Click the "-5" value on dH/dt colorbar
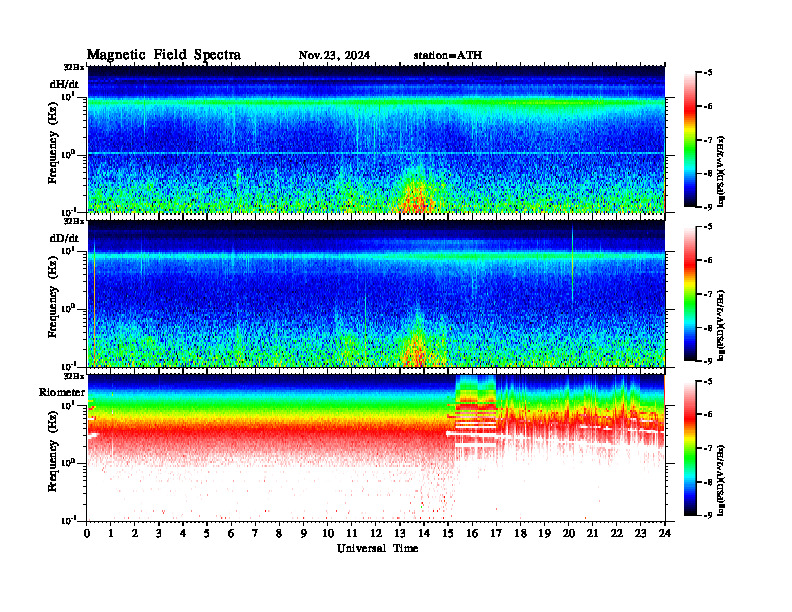 pos(708,73)
